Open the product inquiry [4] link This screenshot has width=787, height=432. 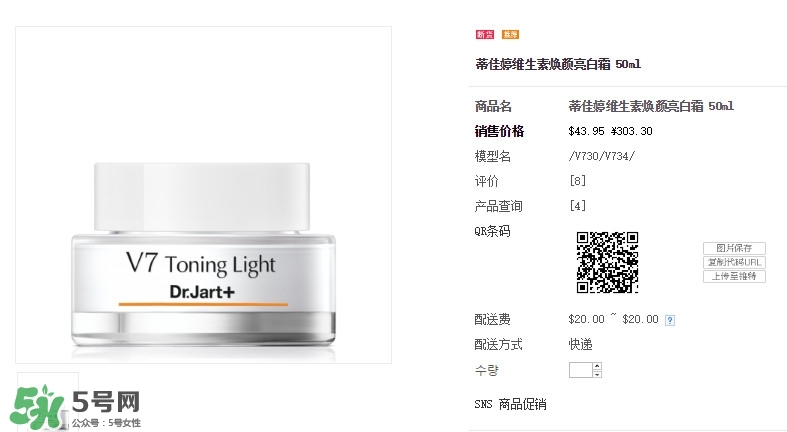[x=578, y=206]
